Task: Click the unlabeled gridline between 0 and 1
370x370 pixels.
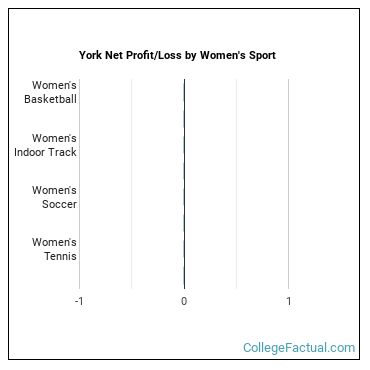Action: point(236,184)
